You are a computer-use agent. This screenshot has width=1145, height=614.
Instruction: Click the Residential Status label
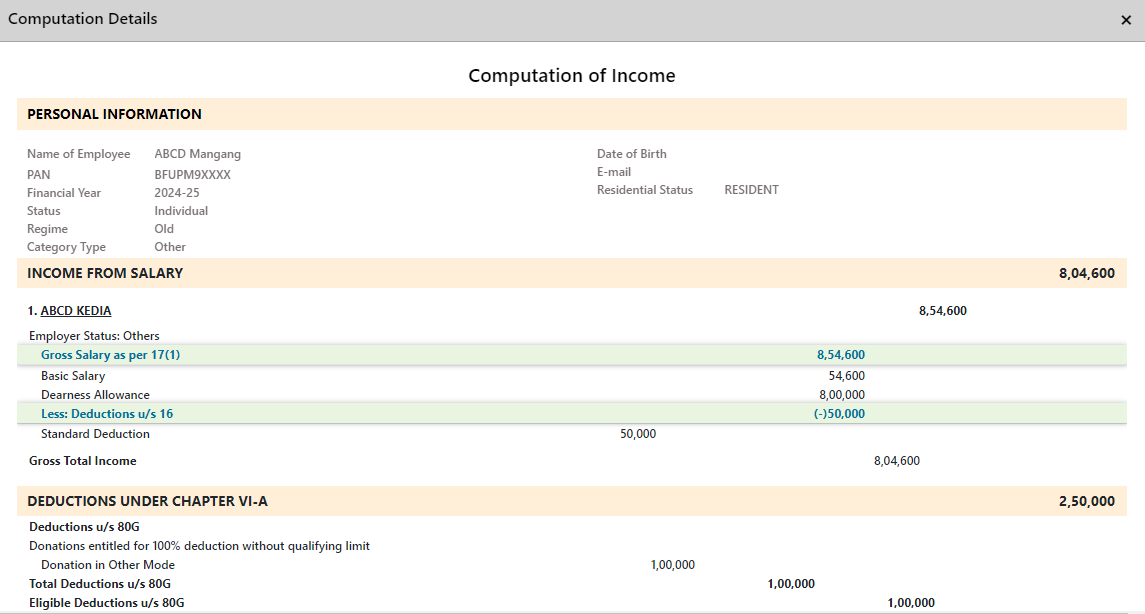[645, 190]
